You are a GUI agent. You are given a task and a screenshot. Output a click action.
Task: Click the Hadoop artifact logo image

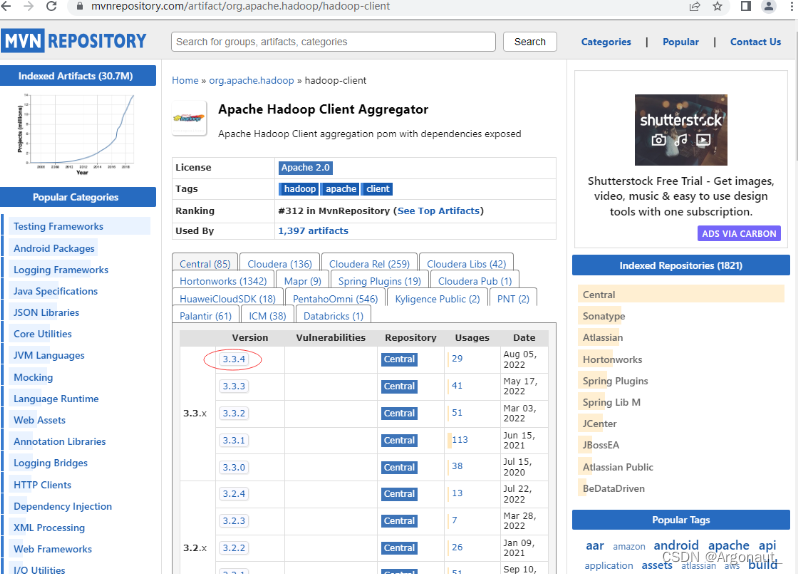coord(189,118)
